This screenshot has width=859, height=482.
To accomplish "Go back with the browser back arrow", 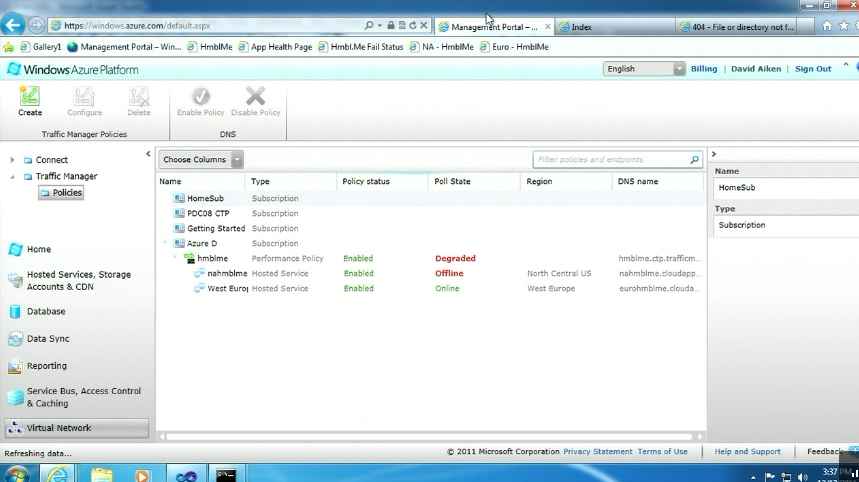I will pos(13,25).
